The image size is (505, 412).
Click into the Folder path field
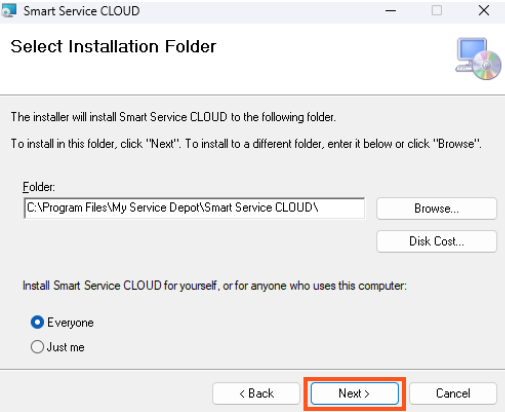pos(194,208)
